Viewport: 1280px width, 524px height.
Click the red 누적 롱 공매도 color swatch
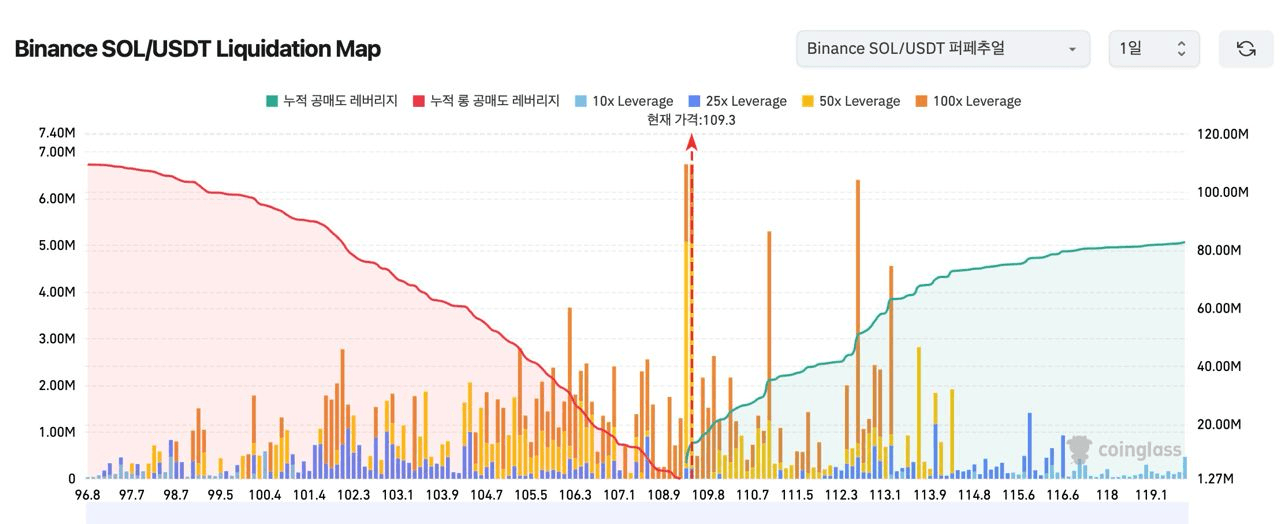(x=418, y=101)
